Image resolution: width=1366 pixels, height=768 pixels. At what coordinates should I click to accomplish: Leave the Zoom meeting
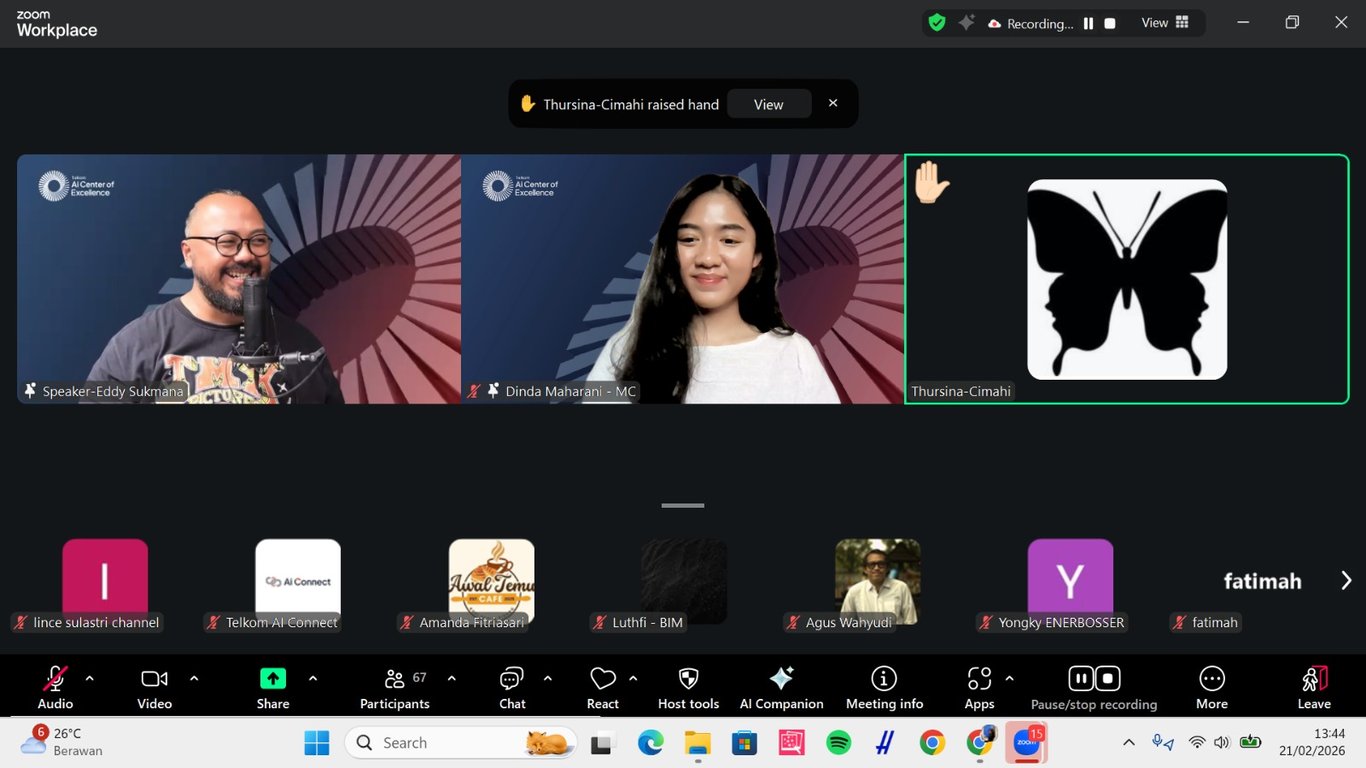pyautogui.click(x=1313, y=686)
